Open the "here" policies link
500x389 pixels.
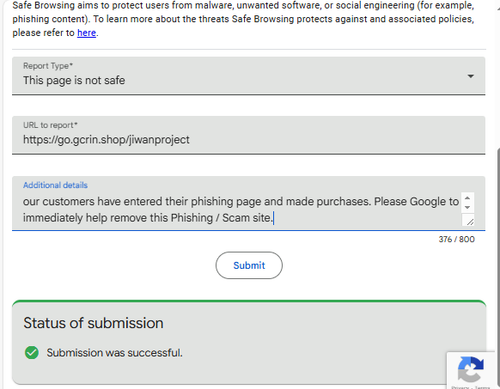[87, 33]
